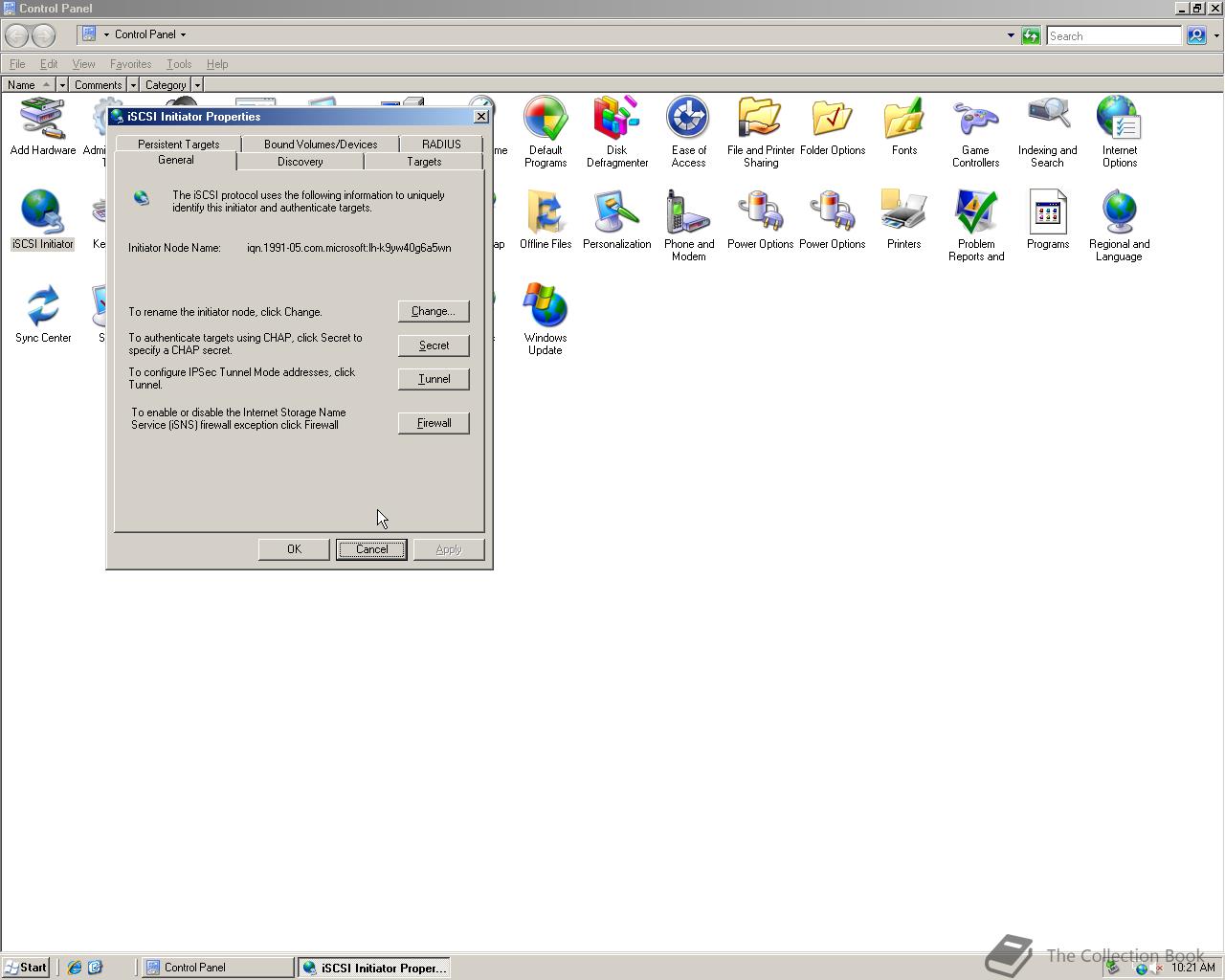Open Indexing and Search icon
The height and width of the screenshot is (980, 1225).
[1047, 132]
